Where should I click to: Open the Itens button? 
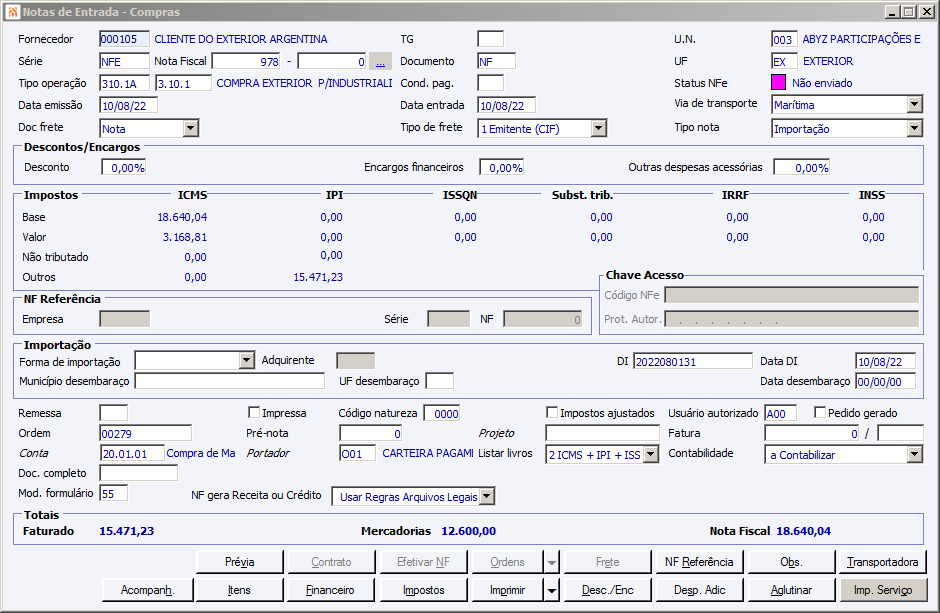[x=240, y=590]
